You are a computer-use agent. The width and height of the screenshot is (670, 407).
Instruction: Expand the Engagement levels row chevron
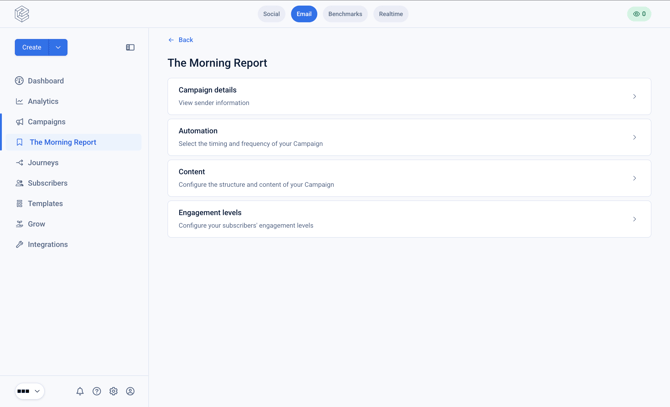635,219
